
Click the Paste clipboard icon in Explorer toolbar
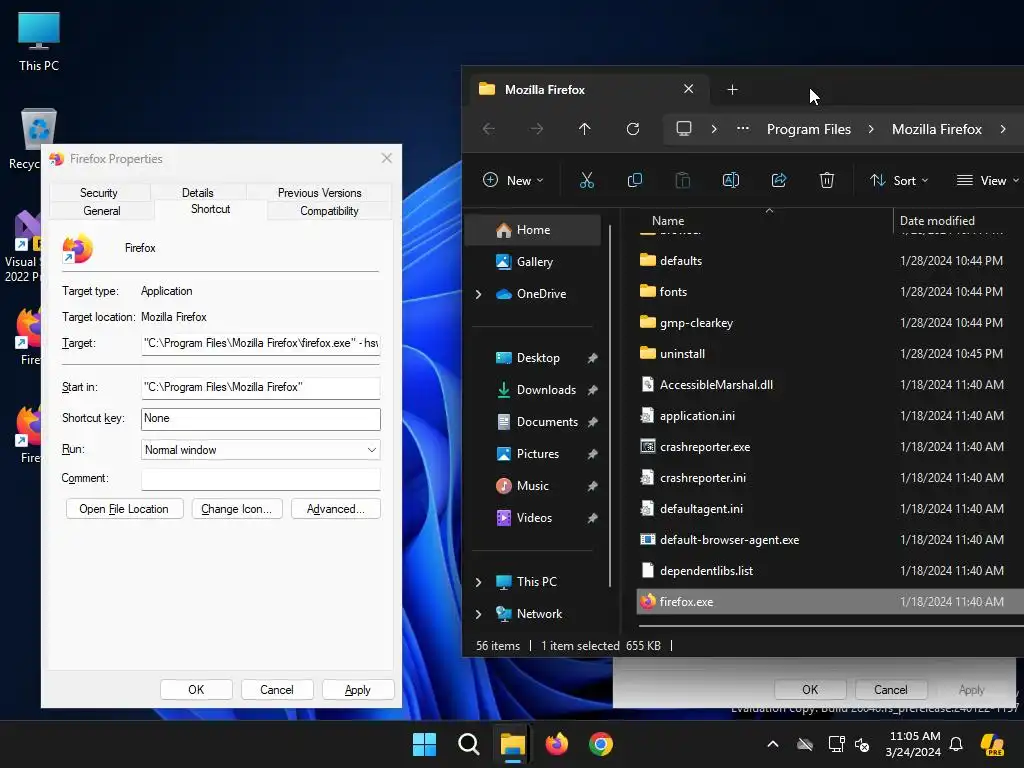[682, 180]
